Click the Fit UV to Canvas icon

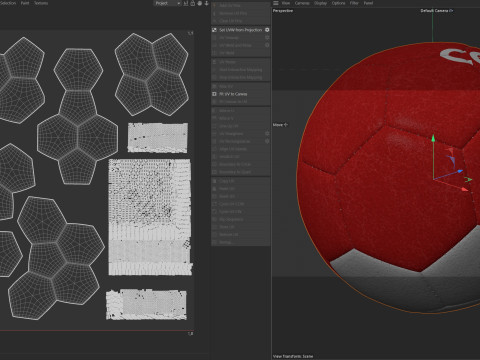pyautogui.click(x=214, y=94)
